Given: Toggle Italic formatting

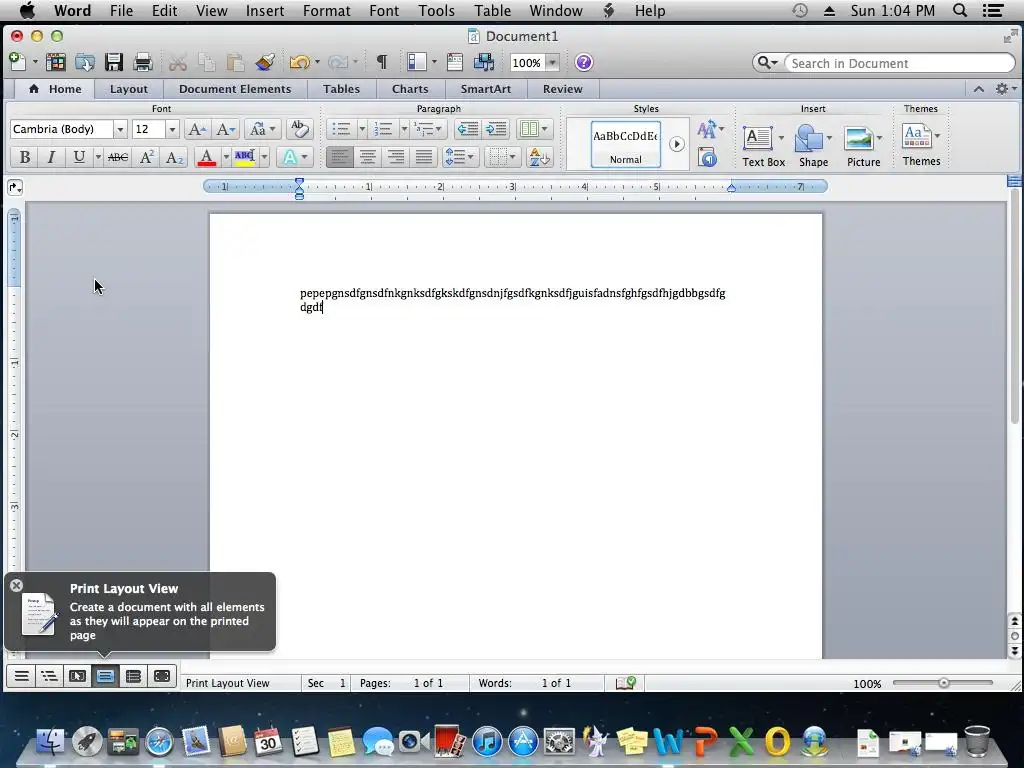Looking at the screenshot, I should click(51, 157).
